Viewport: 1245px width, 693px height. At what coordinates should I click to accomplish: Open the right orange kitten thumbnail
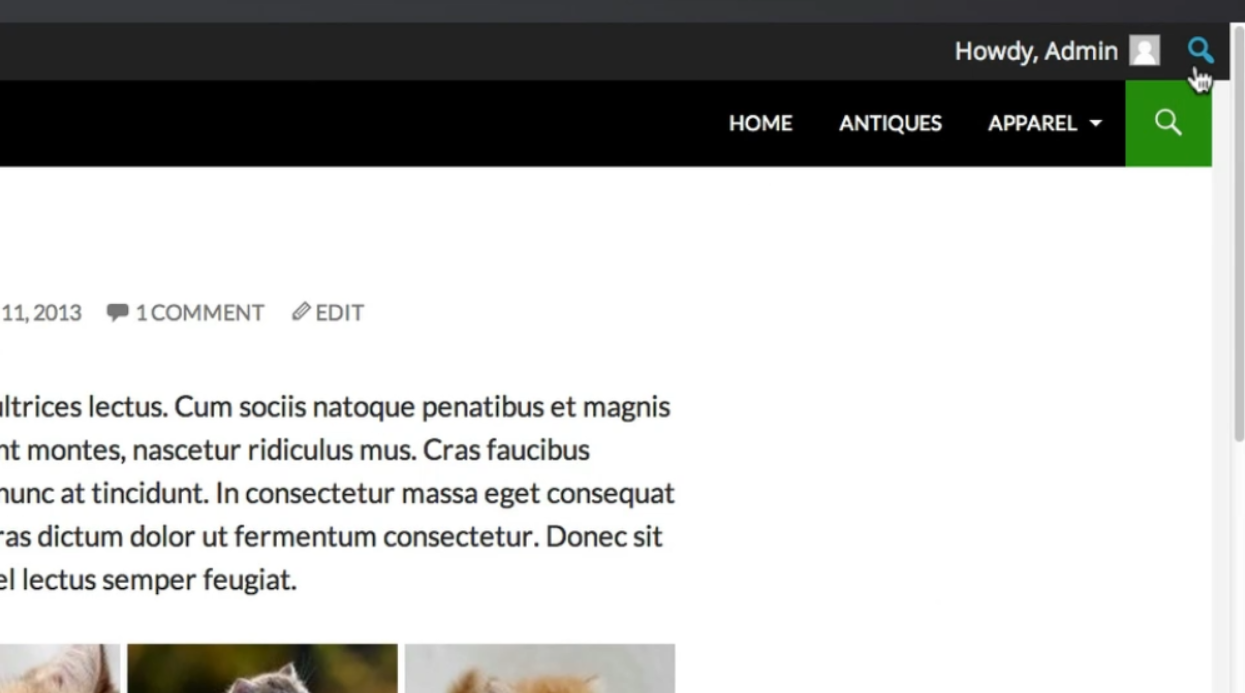[x=540, y=669]
